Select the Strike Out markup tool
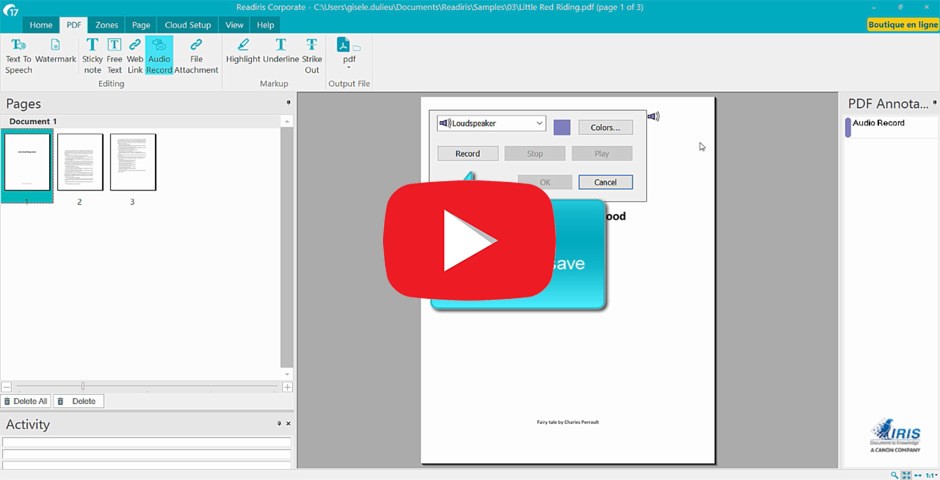This screenshot has height=480, width=940. (312, 55)
